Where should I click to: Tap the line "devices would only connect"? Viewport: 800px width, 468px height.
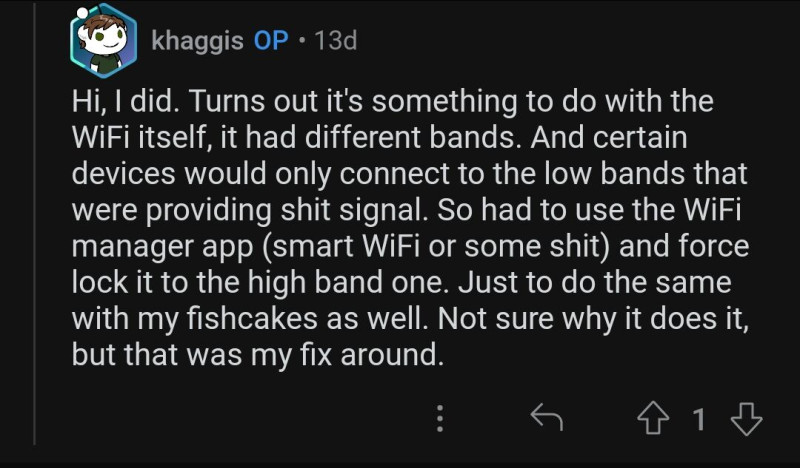pyautogui.click(x=409, y=174)
